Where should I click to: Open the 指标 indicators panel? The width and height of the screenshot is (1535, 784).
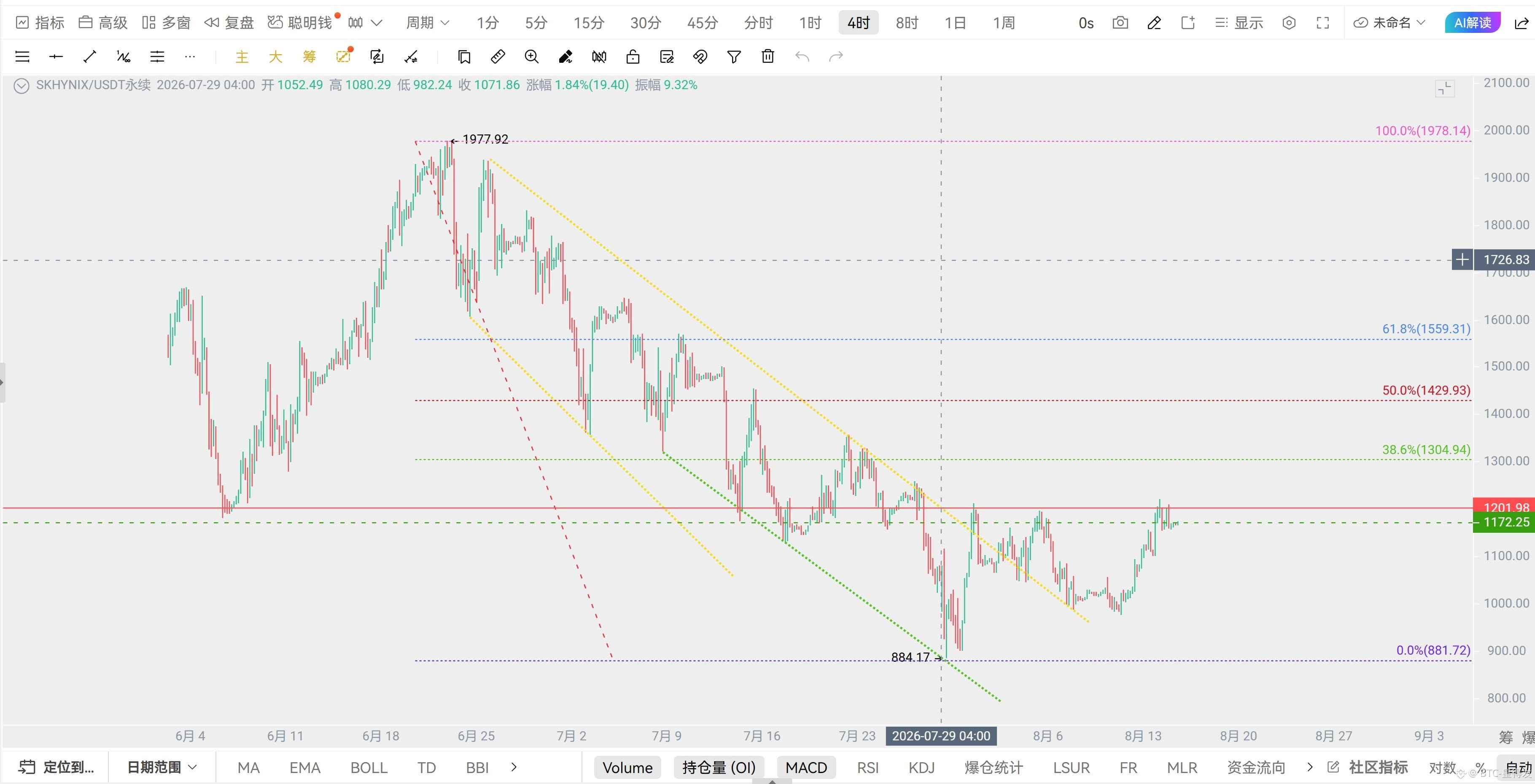click(40, 23)
